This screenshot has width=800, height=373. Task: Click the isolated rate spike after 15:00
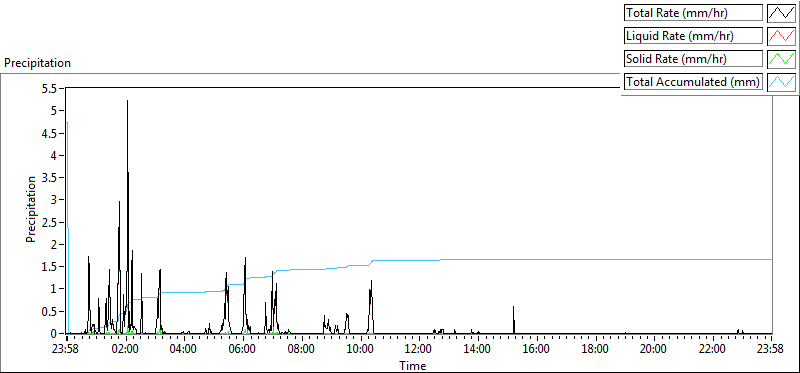(x=514, y=308)
